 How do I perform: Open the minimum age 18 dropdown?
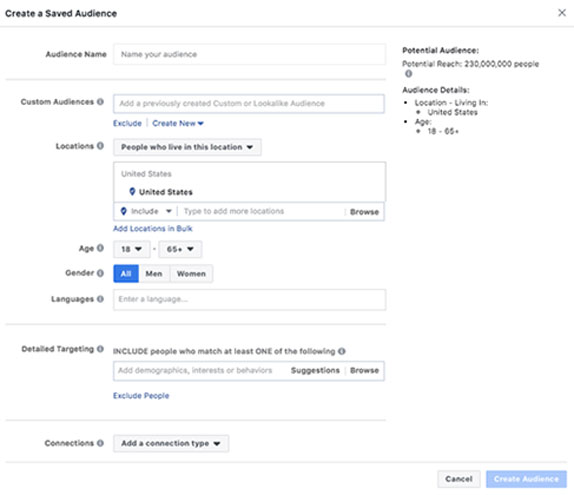[x=131, y=249]
